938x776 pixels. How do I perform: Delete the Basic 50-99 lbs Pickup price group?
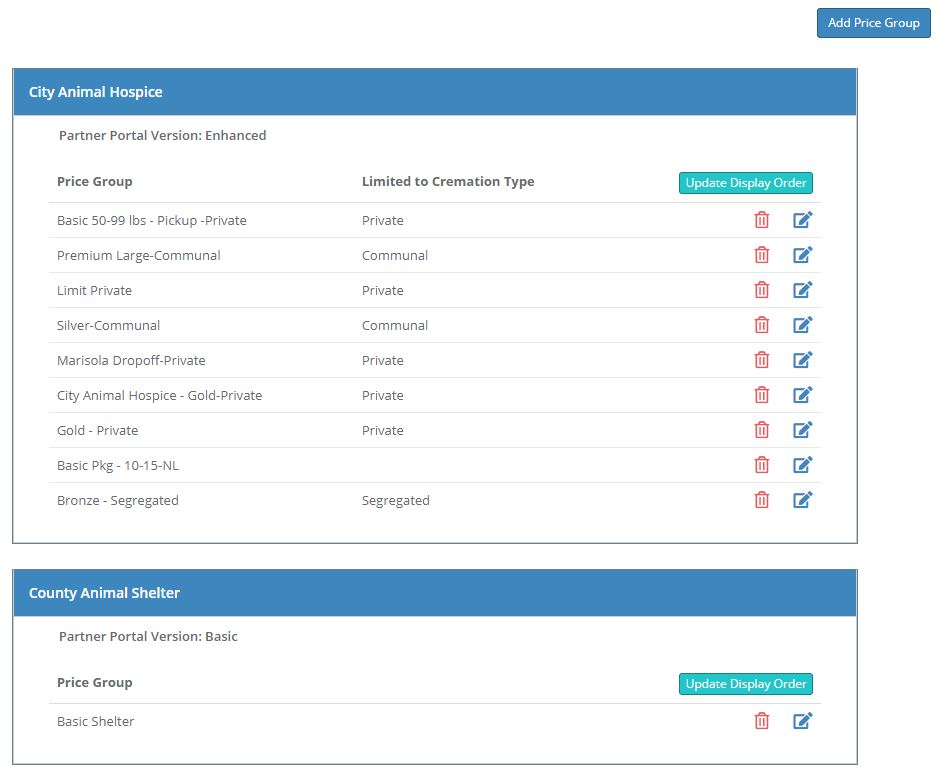tap(761, 220)
